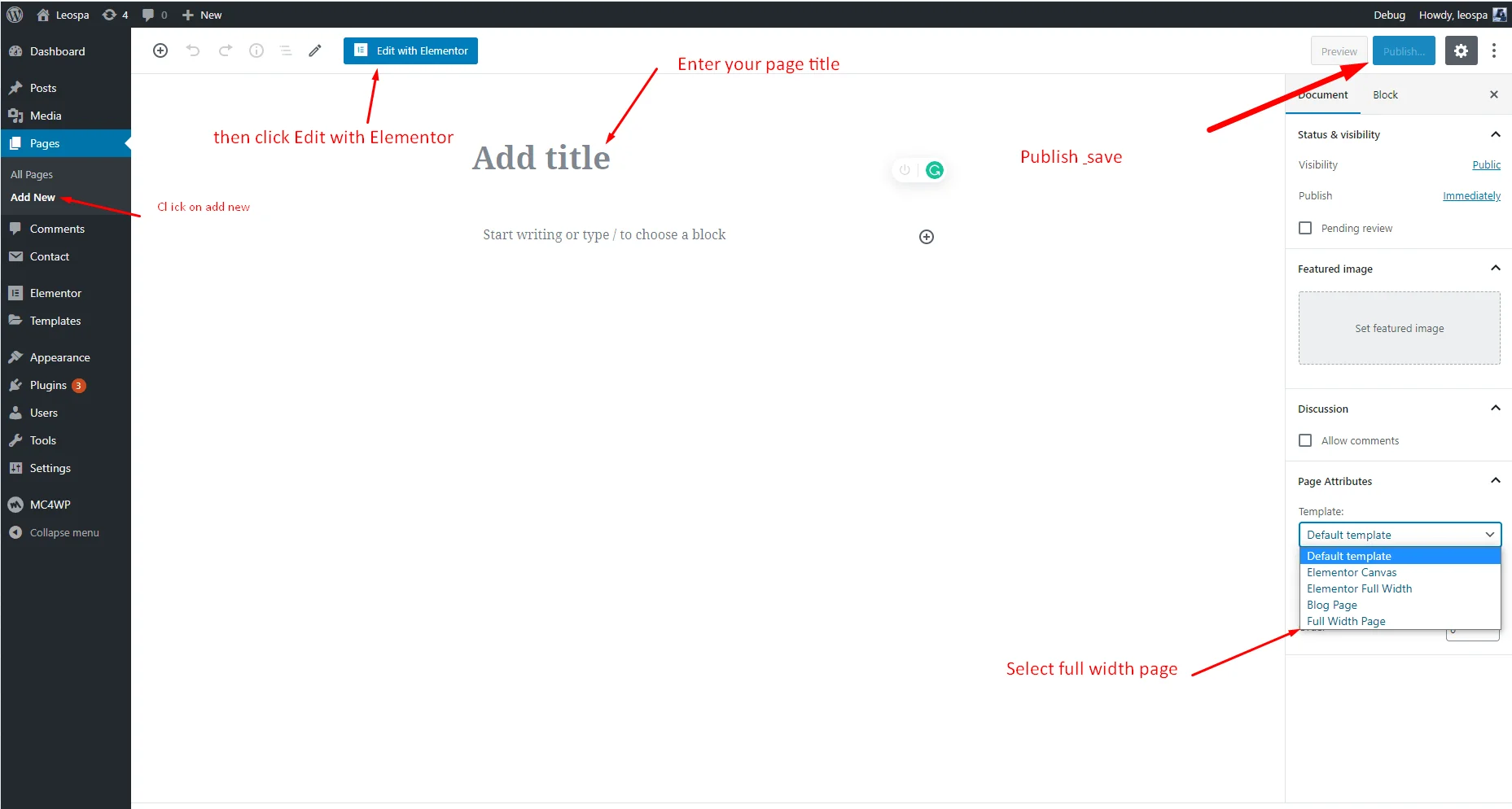The image size is (1512, 809).
Task: Click the redo arrow icon
Action: coord(226,50)
